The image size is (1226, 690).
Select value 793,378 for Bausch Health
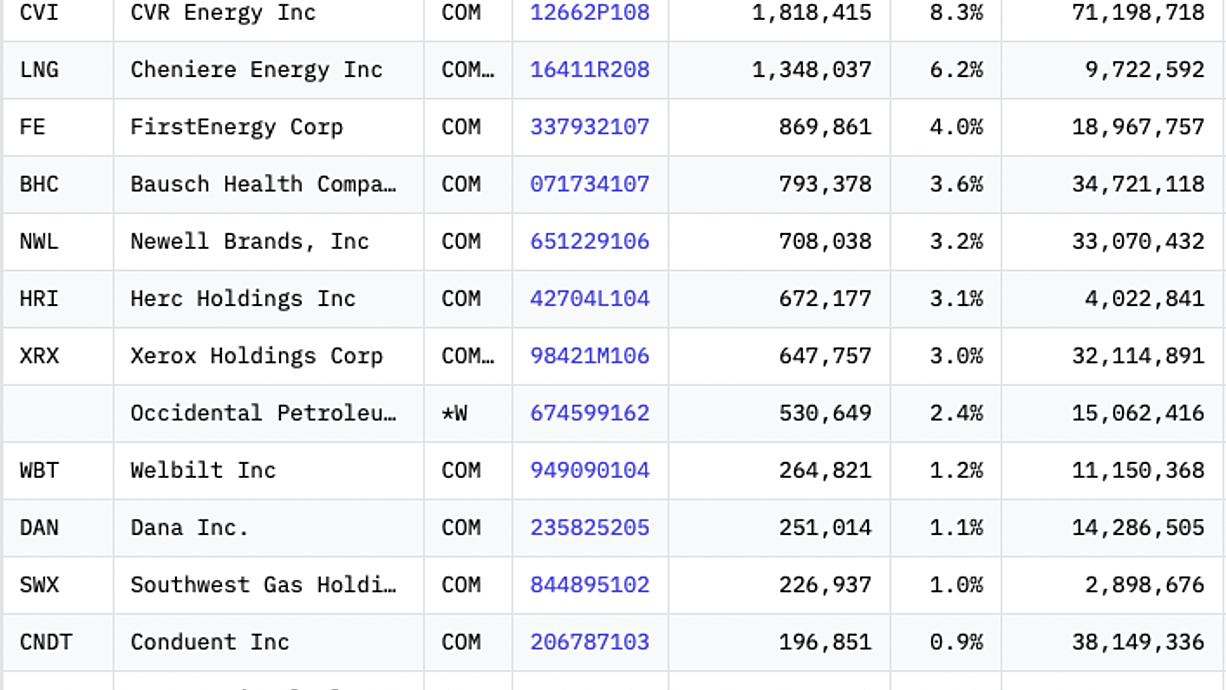pos(825,184)
